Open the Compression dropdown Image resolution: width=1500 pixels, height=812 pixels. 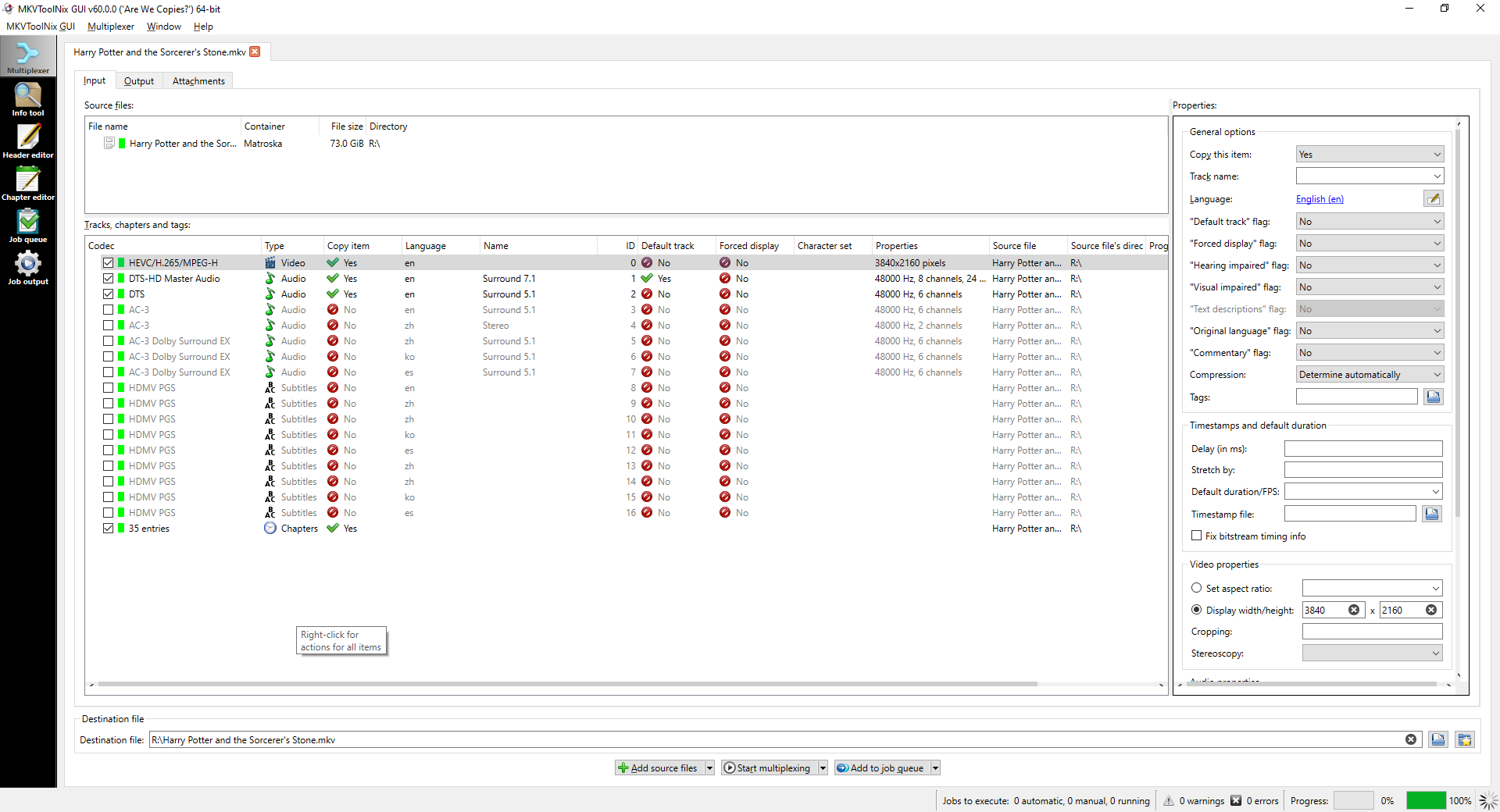[1370, 375]
